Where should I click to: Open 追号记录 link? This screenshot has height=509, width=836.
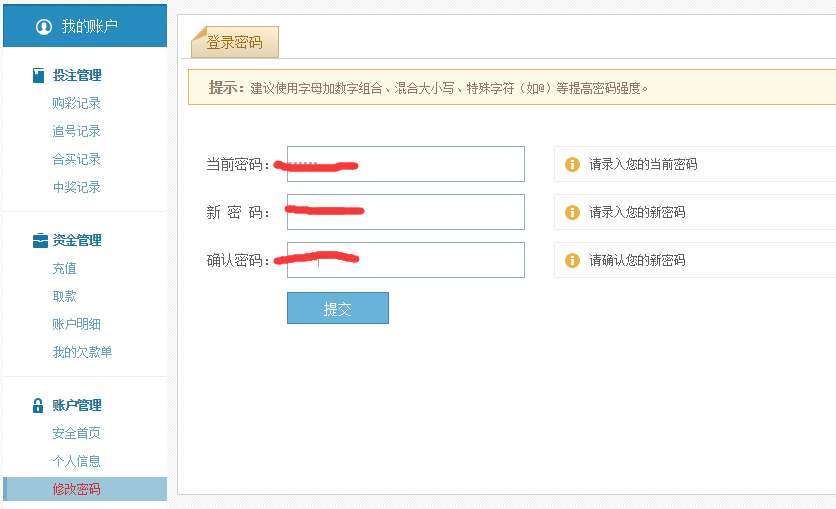76,131
